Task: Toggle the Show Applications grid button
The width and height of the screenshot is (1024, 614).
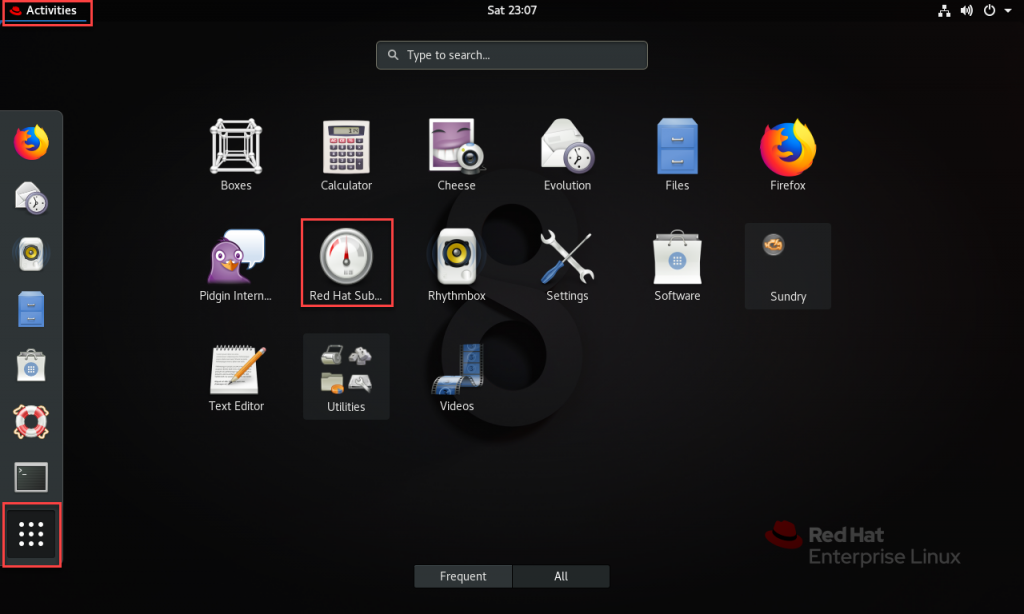Action: pos(31,534)
